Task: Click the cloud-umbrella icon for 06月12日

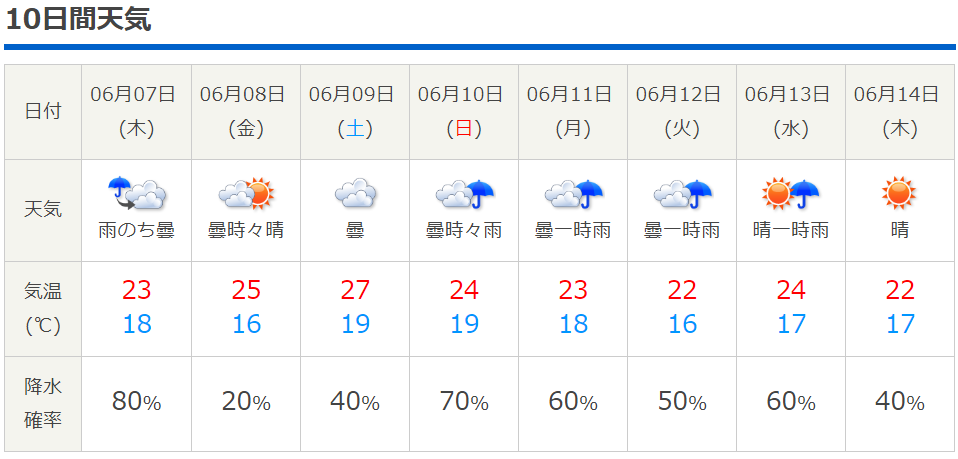Action: pyautogui.click(x=682, y=194)
